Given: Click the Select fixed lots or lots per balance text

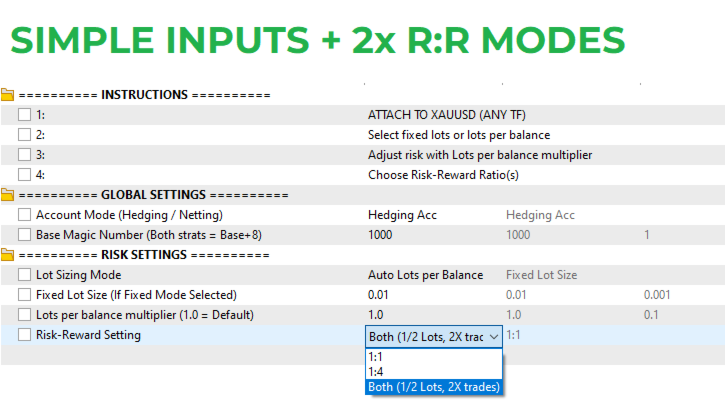Looking at the screenshot, I should click(459, 135).
